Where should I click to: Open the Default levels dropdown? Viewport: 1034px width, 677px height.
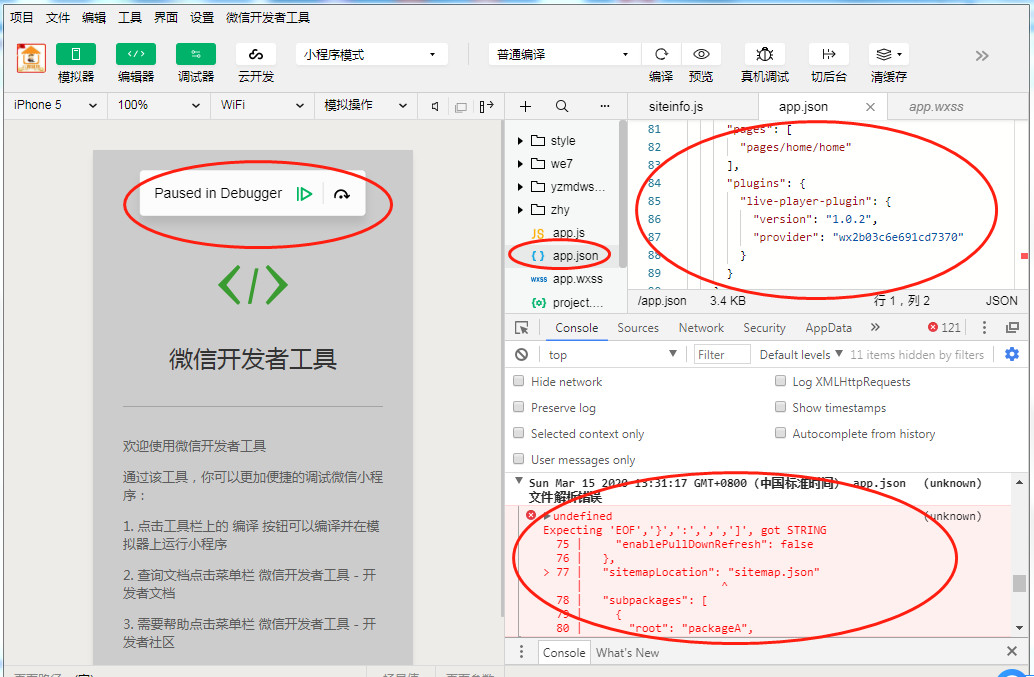(x=801, y=355)
